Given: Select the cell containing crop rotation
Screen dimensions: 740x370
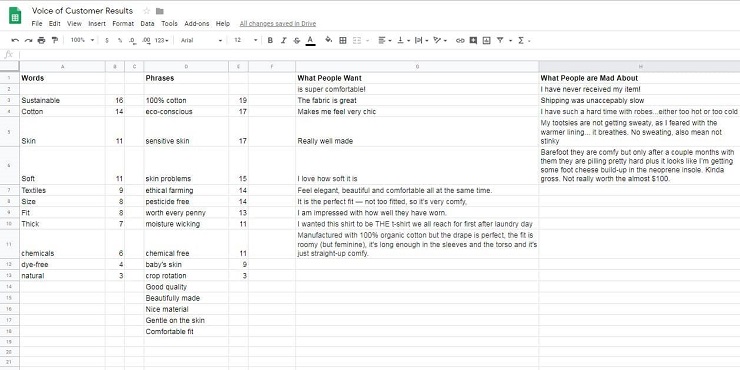Looking at the screenshot, I should 186,276.
